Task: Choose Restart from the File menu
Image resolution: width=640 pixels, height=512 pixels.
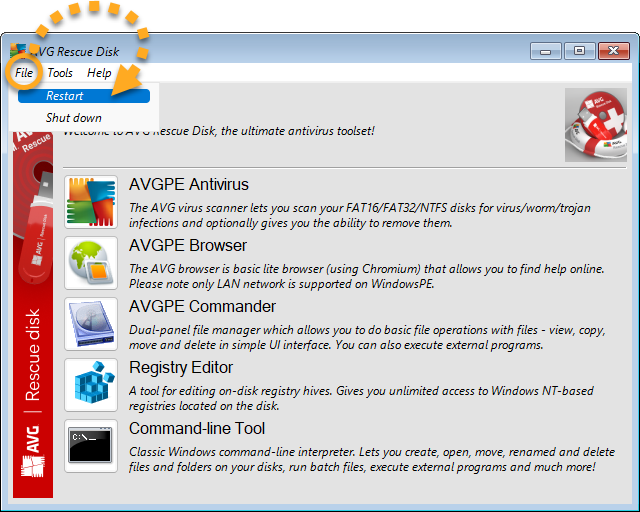Action: [x=66, y=96]
